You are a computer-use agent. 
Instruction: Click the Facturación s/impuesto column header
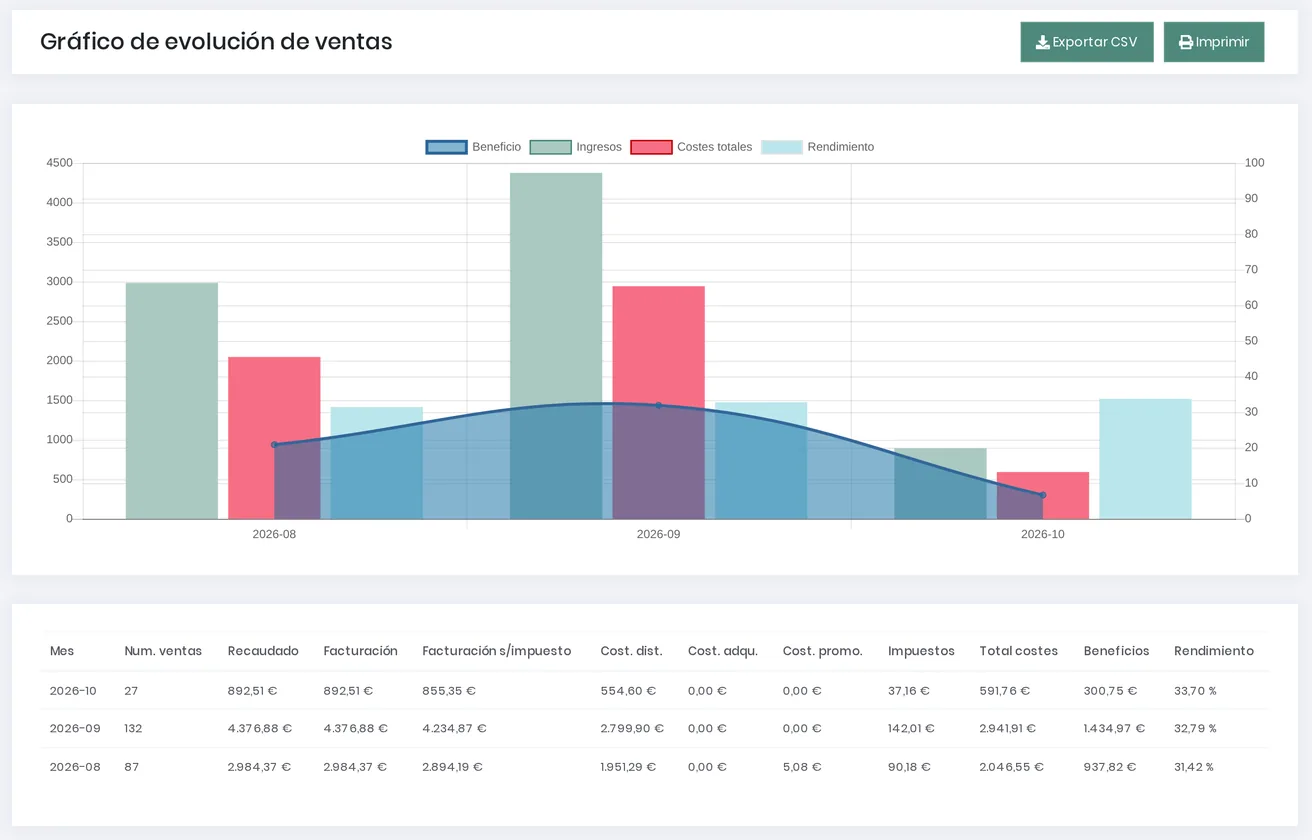point(497,651)
